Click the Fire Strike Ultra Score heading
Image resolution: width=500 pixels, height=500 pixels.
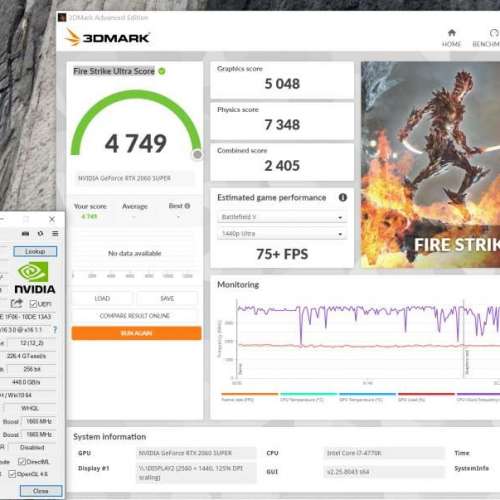pyautogui.click(x=114, y=71)
